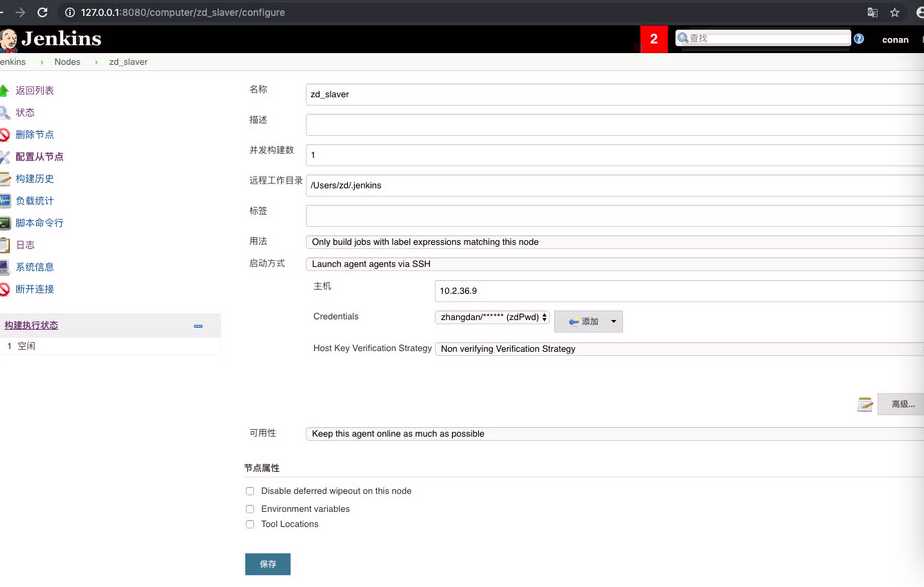Click the browser address bar URL
The image size is (924, 587).
pyautogui.click(x=183, y=12)
